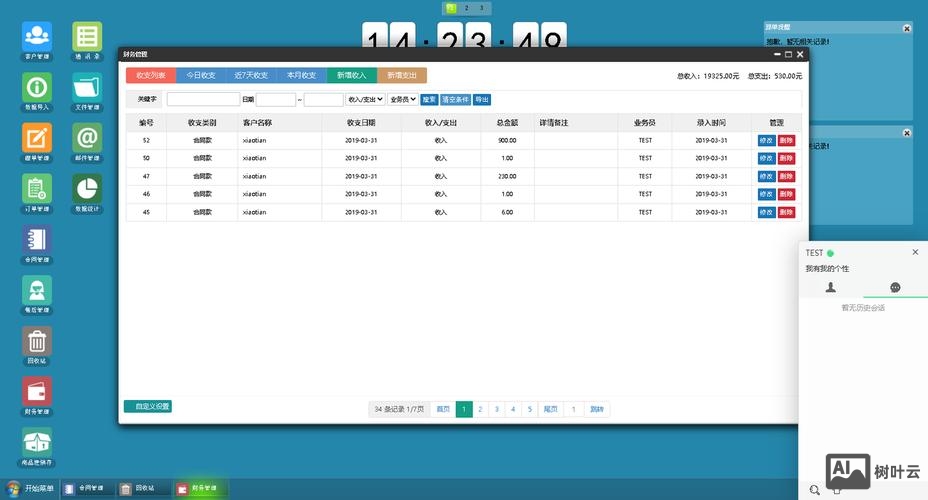
Task: Click 删除 for record number 45
Action: [786, 212]
